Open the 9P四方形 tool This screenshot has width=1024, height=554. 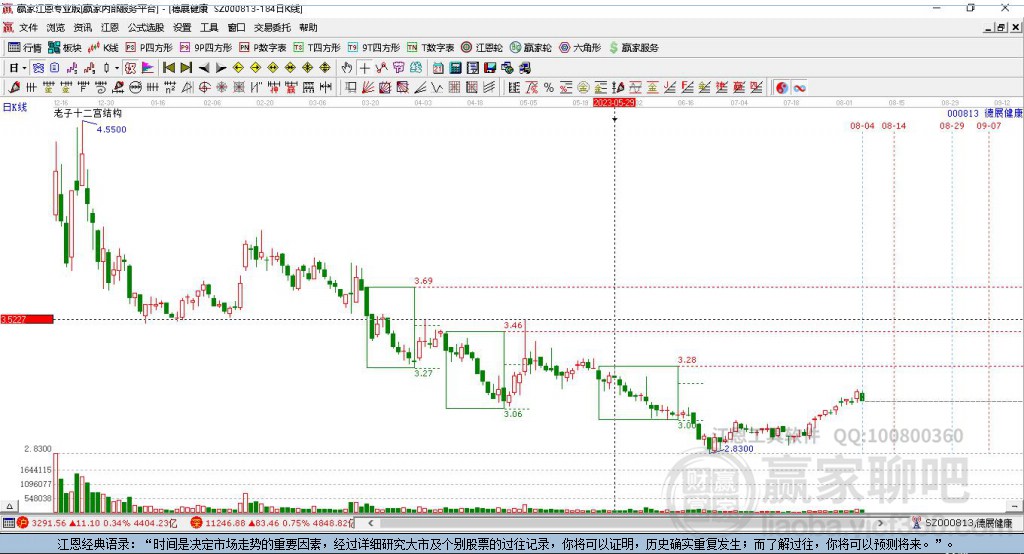pos(206,48)
